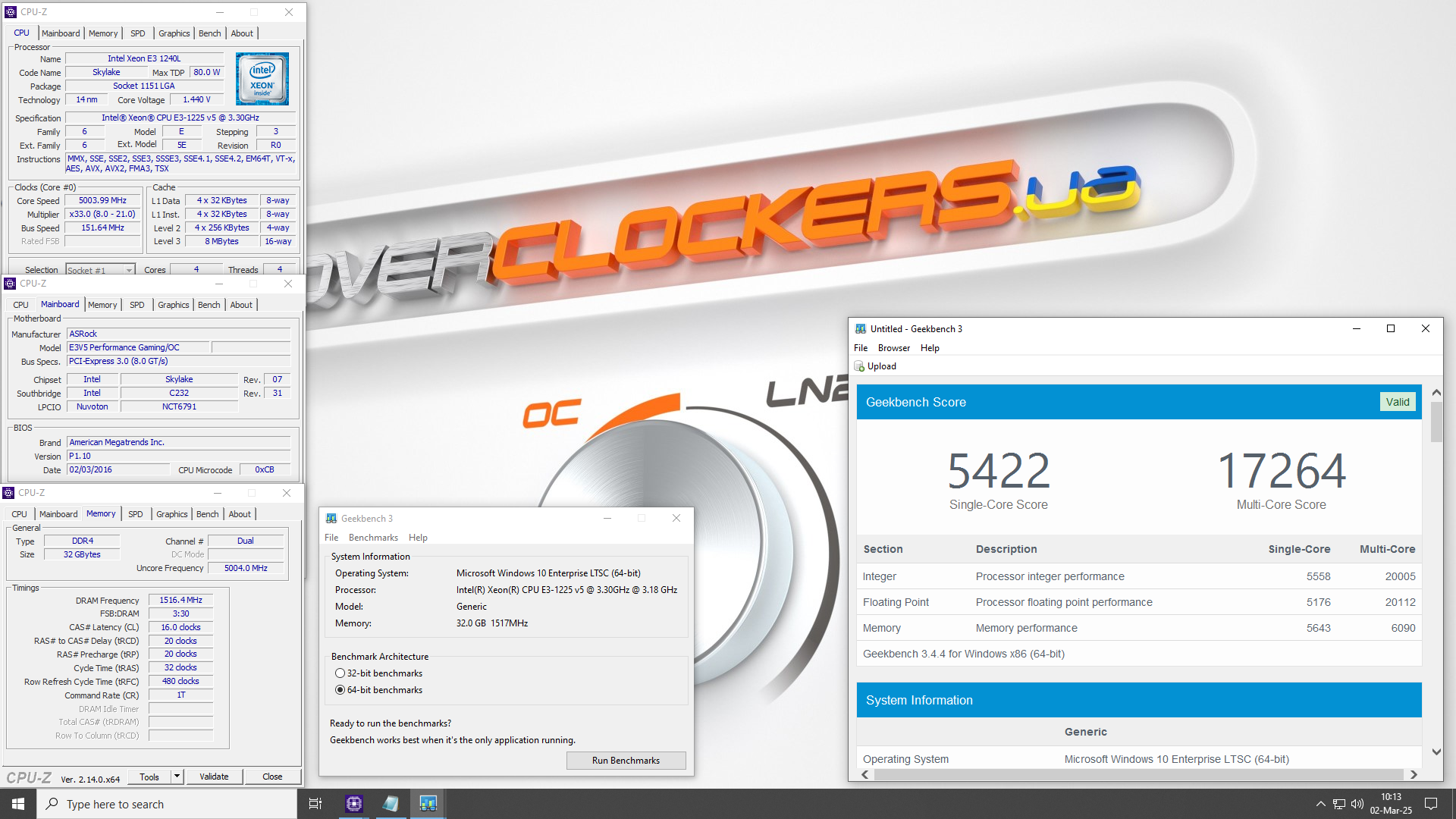This screenshot has width=1456, height=819.
Task: Open File menu in Geekbench results window
Action: 861,348
